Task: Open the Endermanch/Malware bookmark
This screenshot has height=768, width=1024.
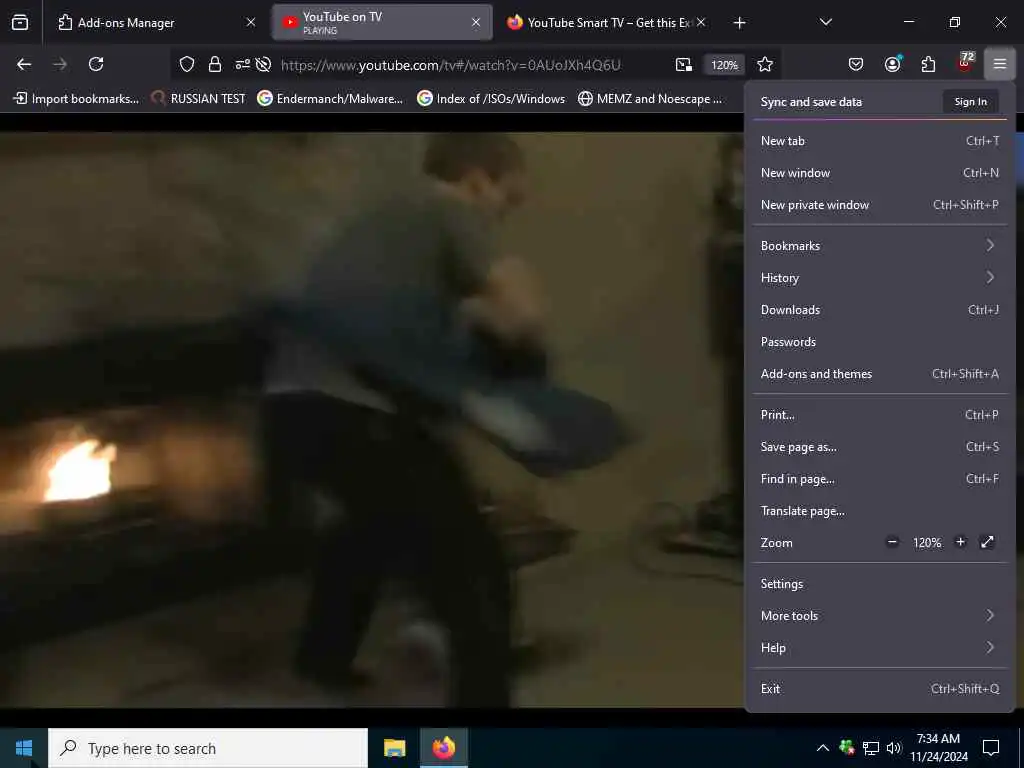Action: tap(330, 99)
